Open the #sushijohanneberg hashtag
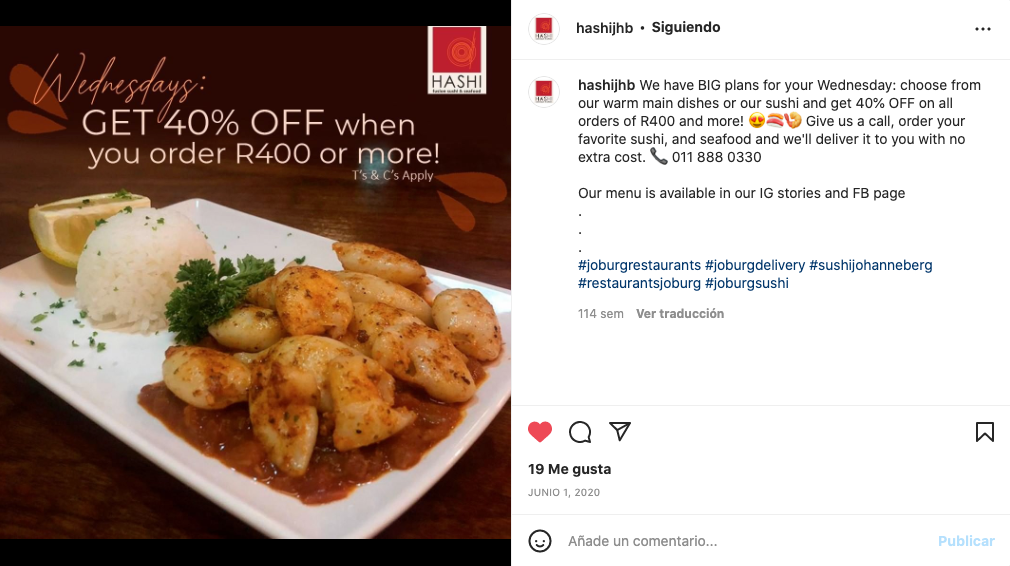This screenshot has width=1010, height=566. (x=870, y=265)
